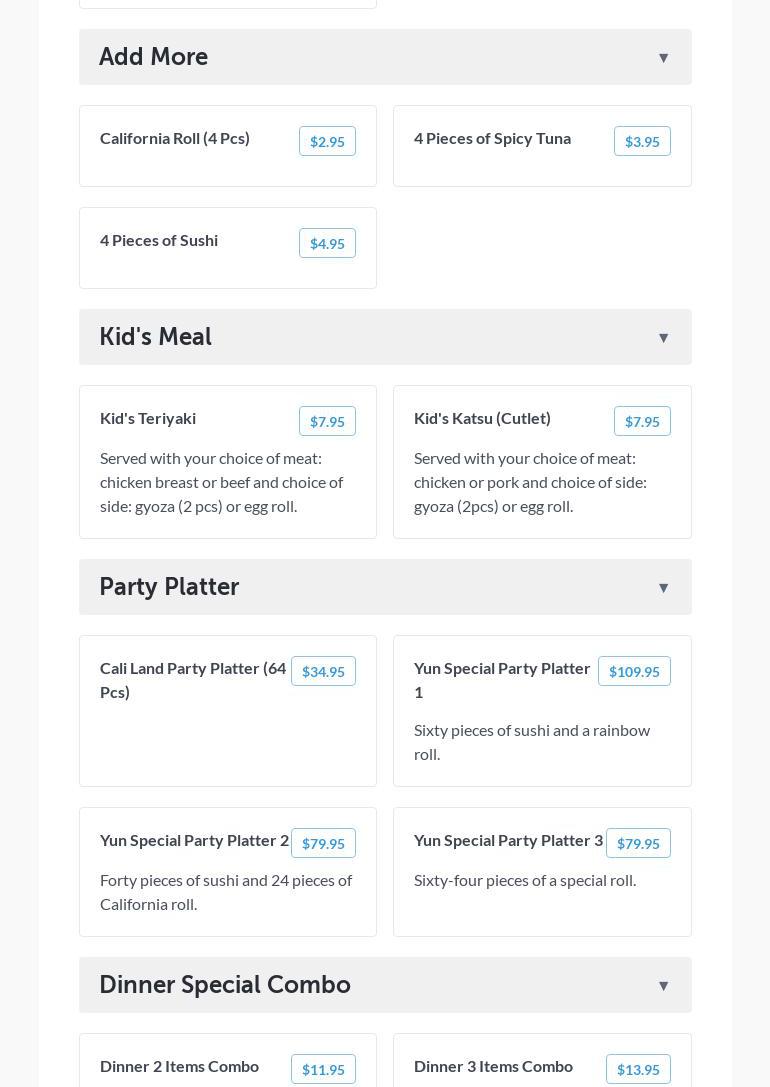Select Kid's Teriyaki $7.95 price button
The width and height of the screenshot is (770, 1087).
[327, 422]
